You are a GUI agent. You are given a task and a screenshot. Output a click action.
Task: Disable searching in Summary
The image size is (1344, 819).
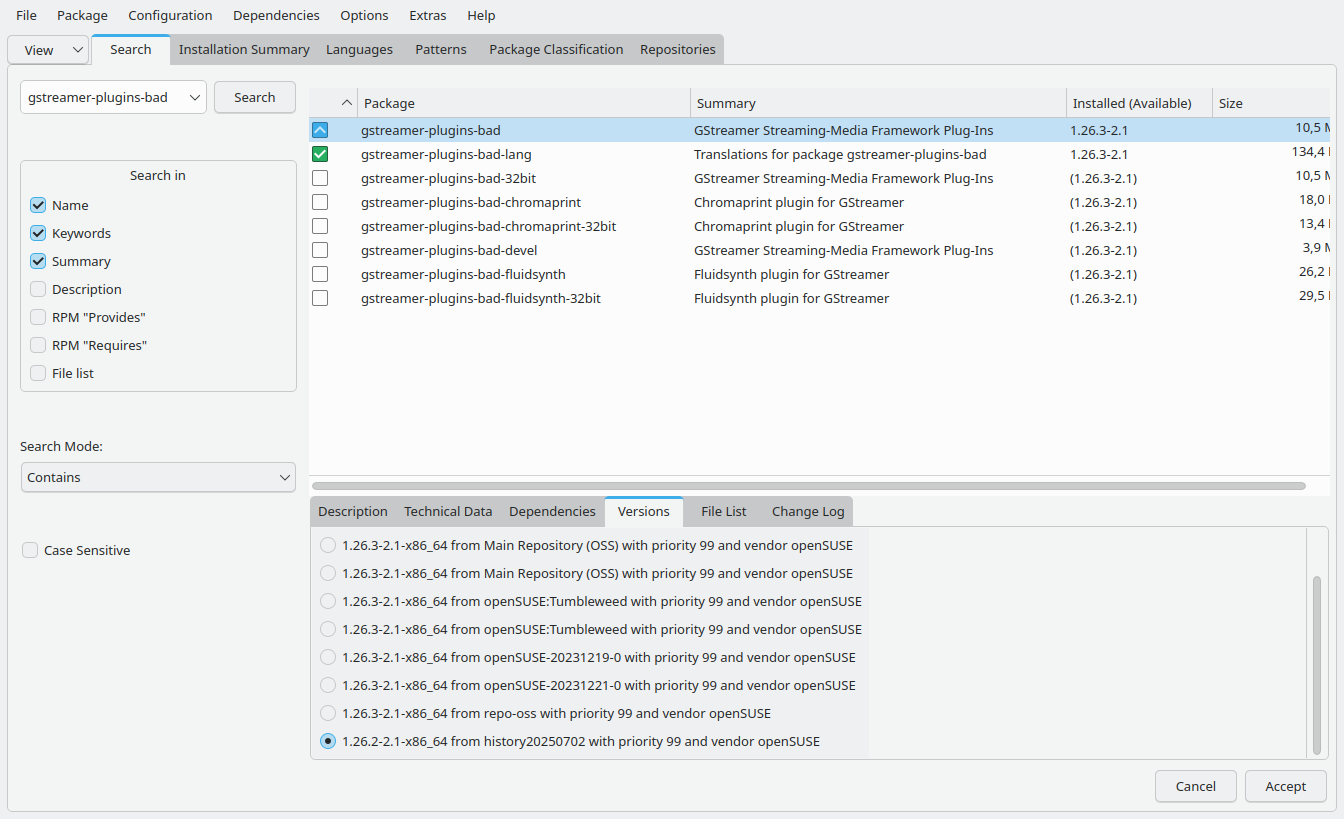pos(38,261)
